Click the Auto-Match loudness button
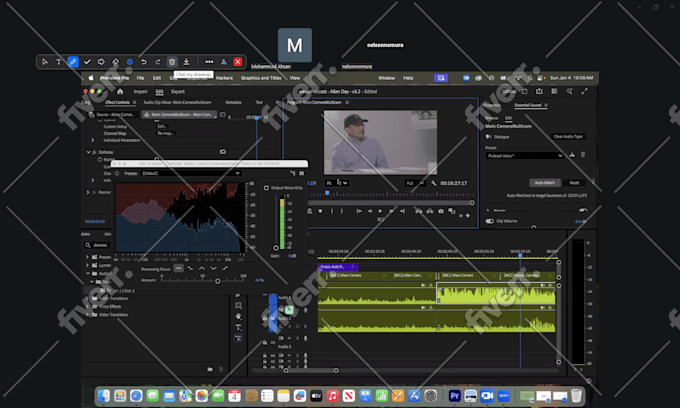Viewport: 680px width, 408px height. click(x=545, y=183)
